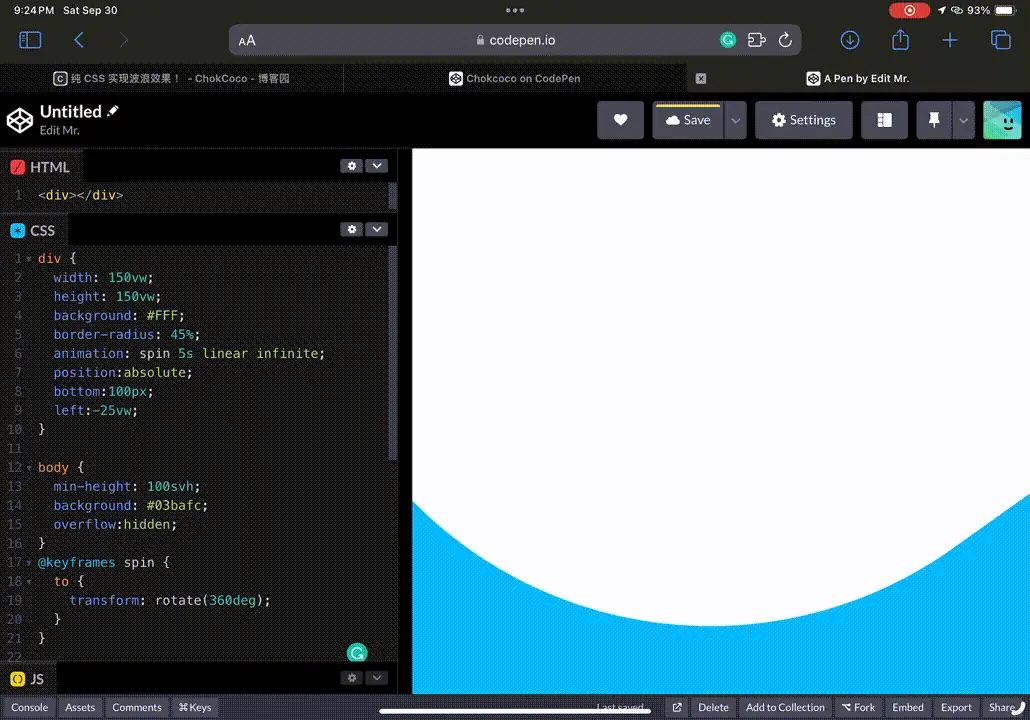Image resolution: width=1030 pixels, height=720 pixels.
Task: Collapse the div rule fold arrow
Action: click(x=29, y=259)
